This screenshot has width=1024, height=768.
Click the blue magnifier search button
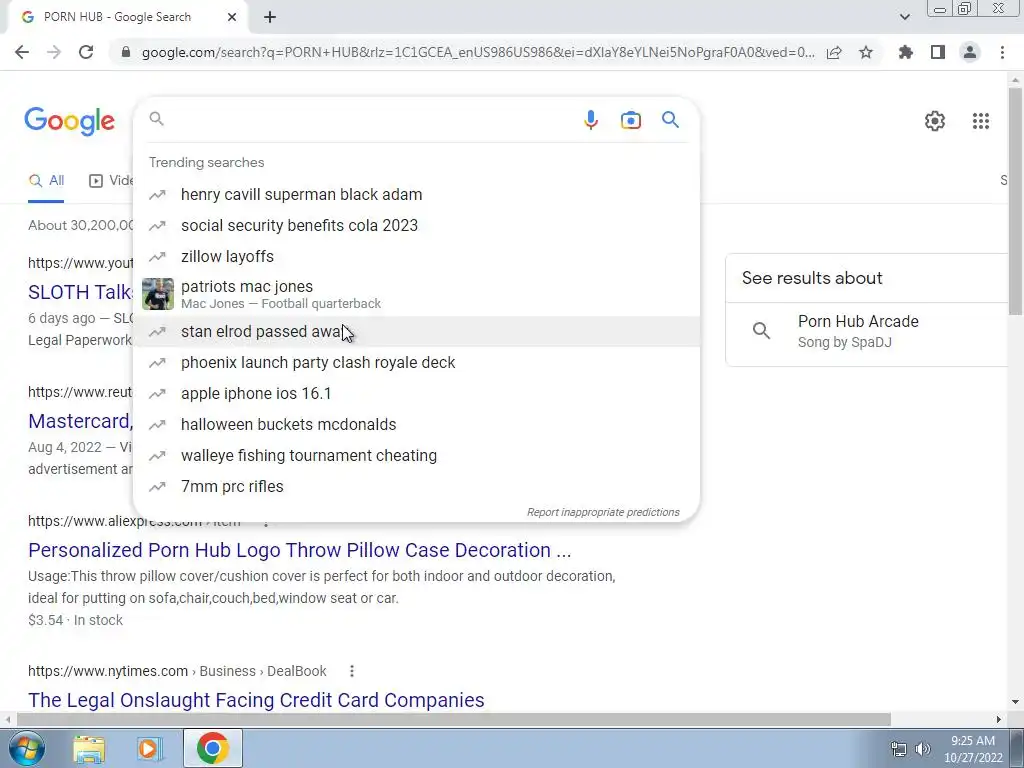pyautogui.click(x=670, y=120)
